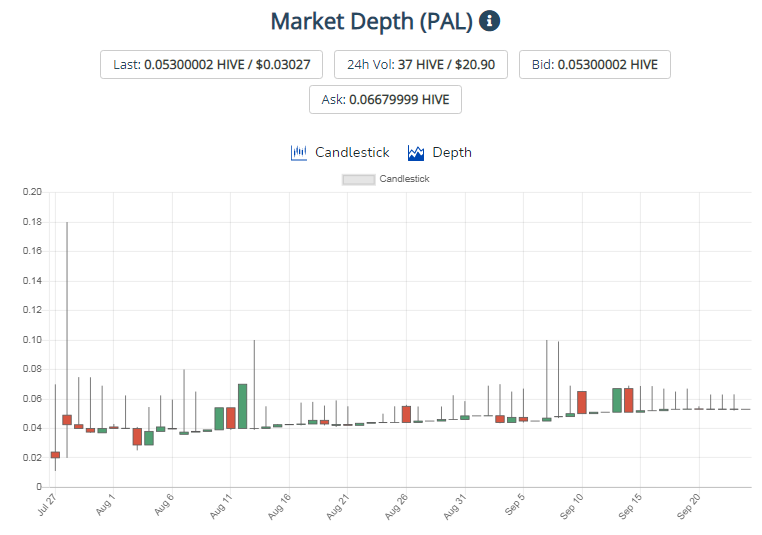Click the tall red candle reaching 0.18

(x=67, y=420)
